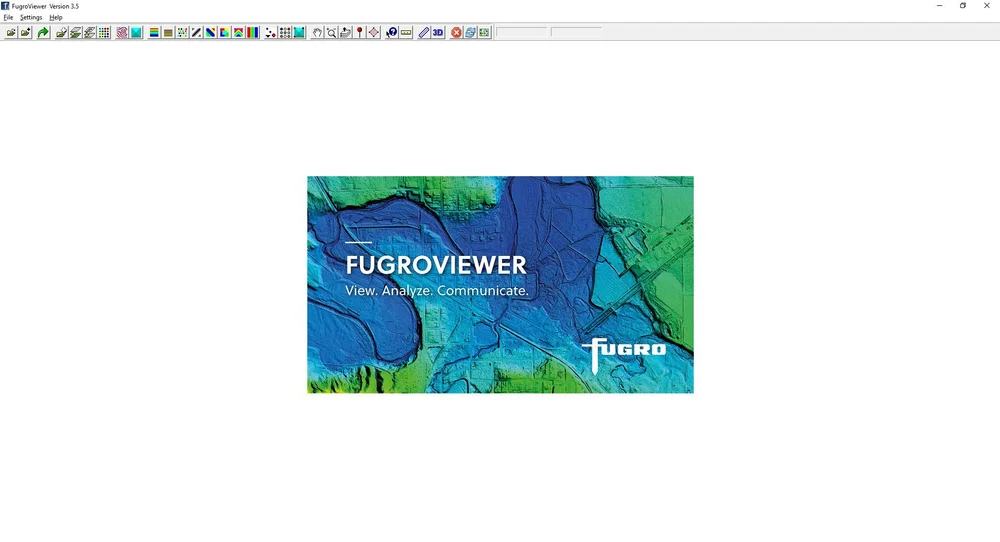This screenshot has width=1000, height=542.
Task: Click the layer with up arrow icon
Action: tap(345, 33)
